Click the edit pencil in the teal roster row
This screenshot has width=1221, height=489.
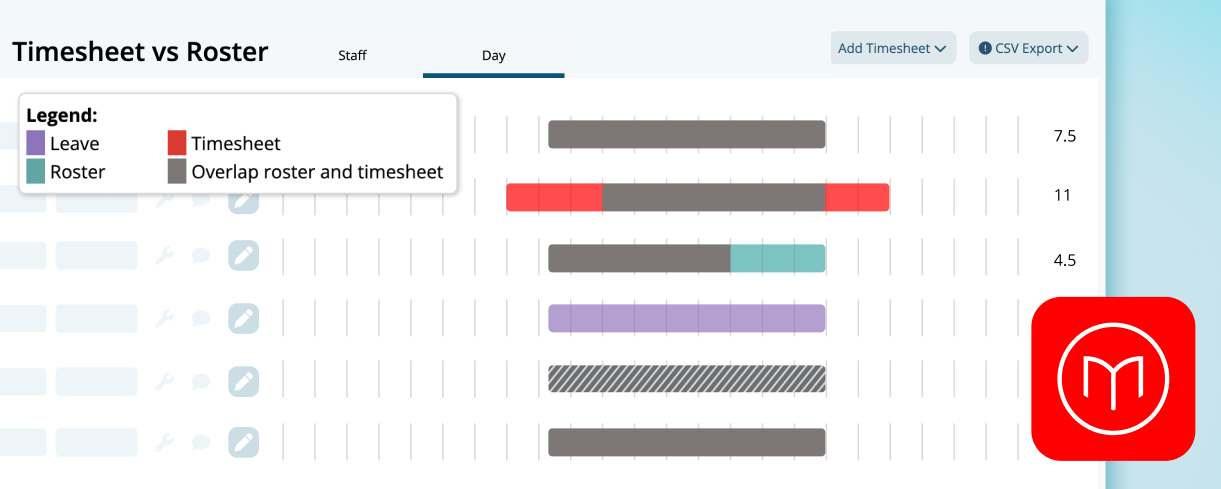coord(243,256)
